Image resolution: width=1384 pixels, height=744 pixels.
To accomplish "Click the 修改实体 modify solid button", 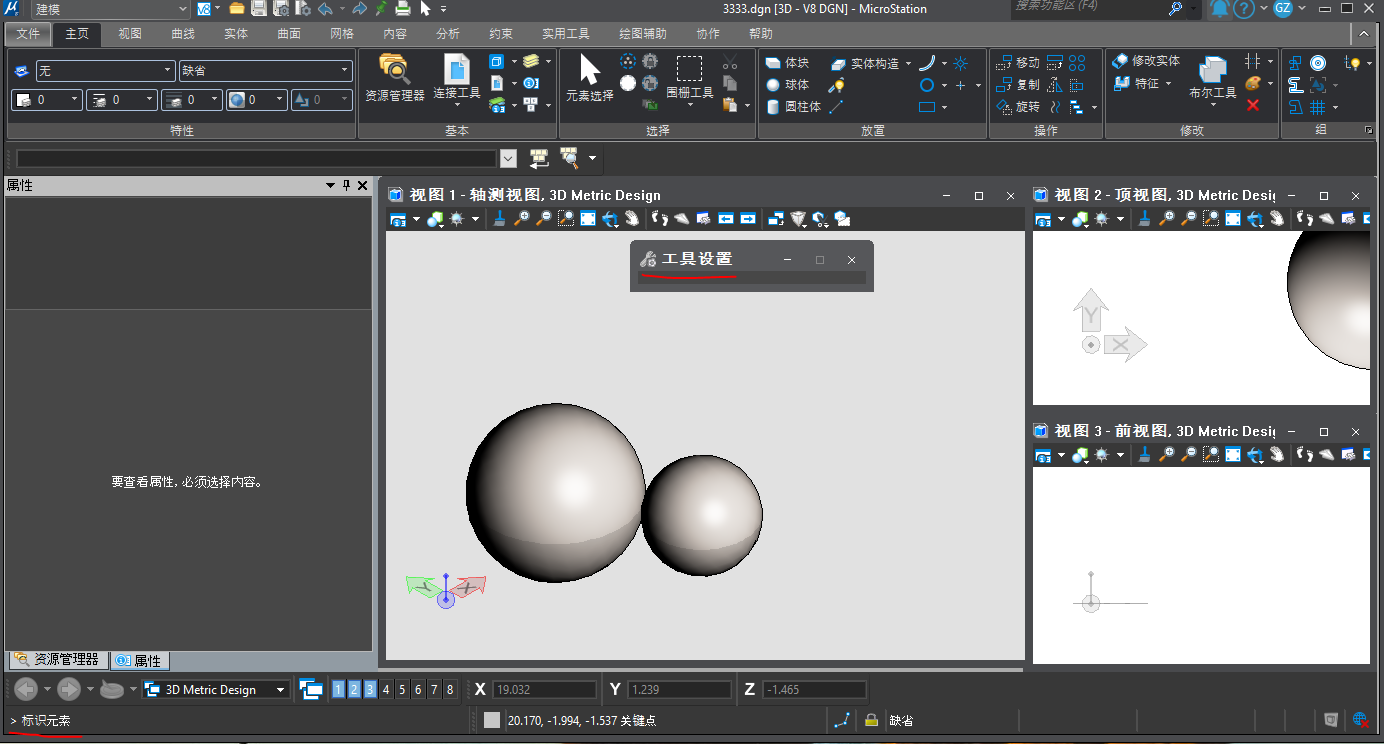I will [x=1146, y=62].
